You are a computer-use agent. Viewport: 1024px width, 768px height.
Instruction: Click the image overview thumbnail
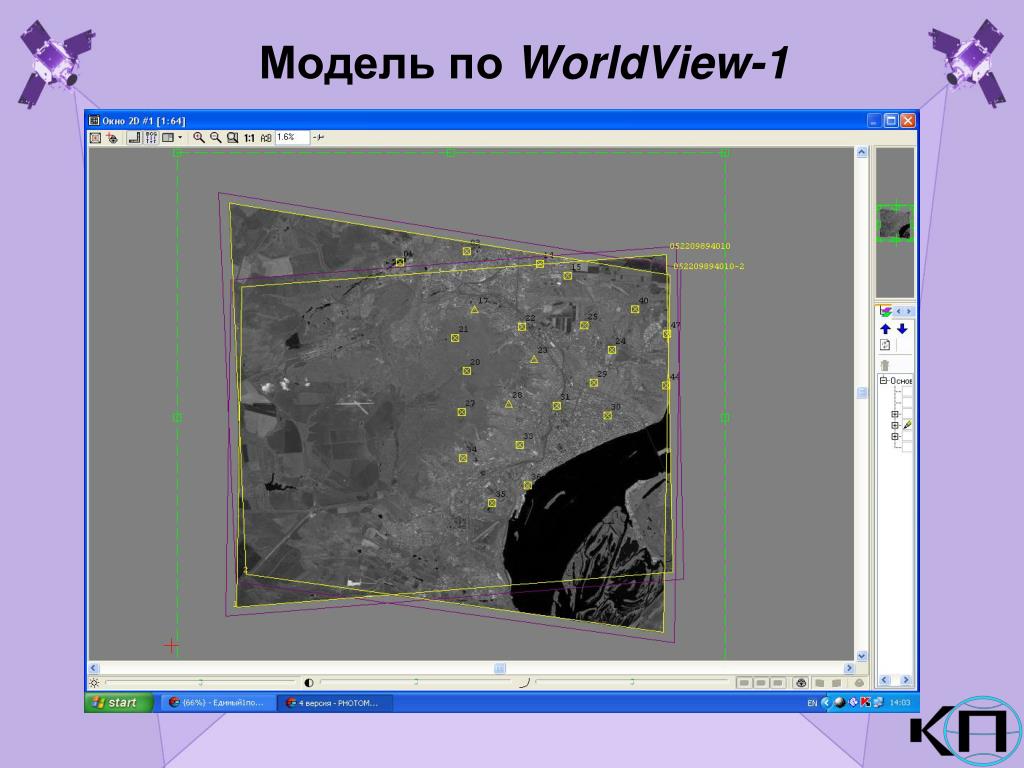point(895,222)
